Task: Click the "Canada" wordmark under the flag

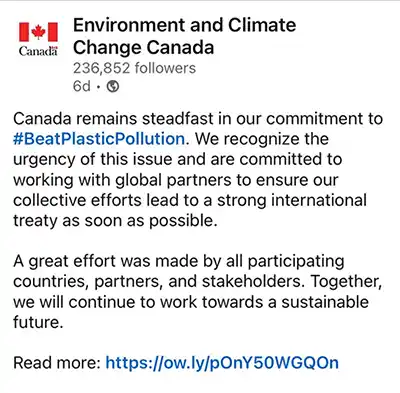Action: point(38,51)
